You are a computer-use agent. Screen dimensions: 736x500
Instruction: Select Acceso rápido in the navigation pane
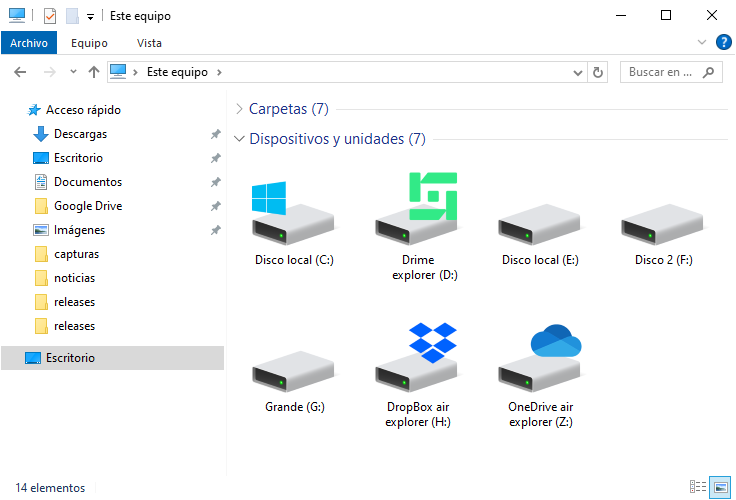tap(83, 110)
